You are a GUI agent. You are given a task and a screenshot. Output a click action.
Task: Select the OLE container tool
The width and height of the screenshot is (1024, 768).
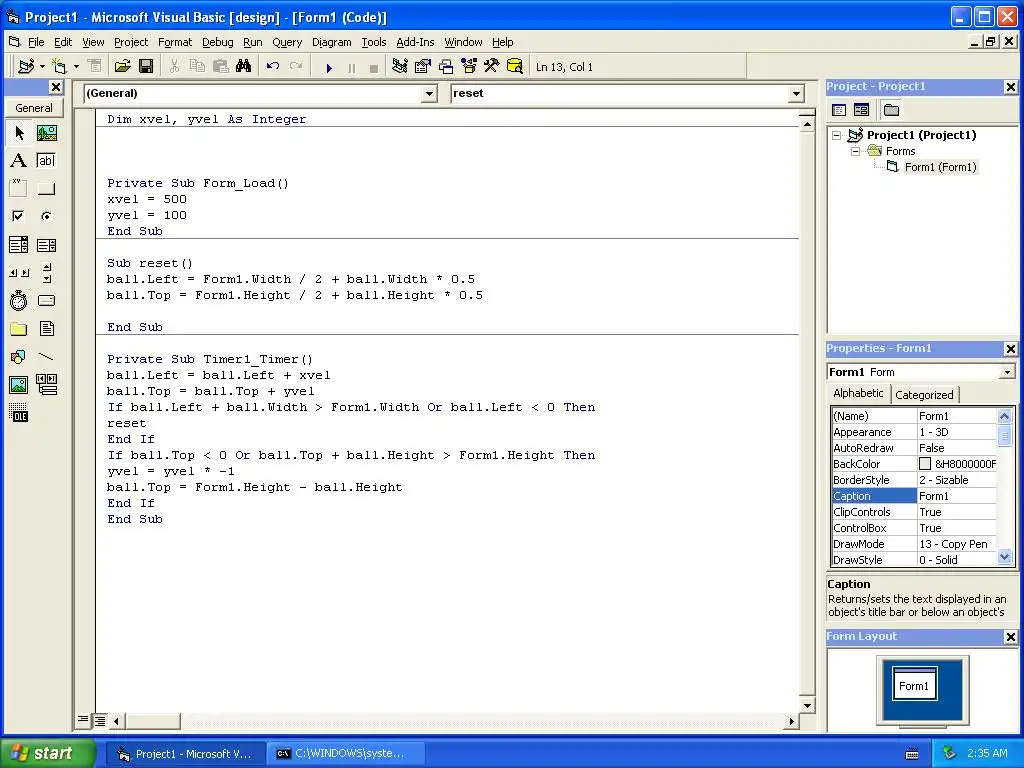19,413
